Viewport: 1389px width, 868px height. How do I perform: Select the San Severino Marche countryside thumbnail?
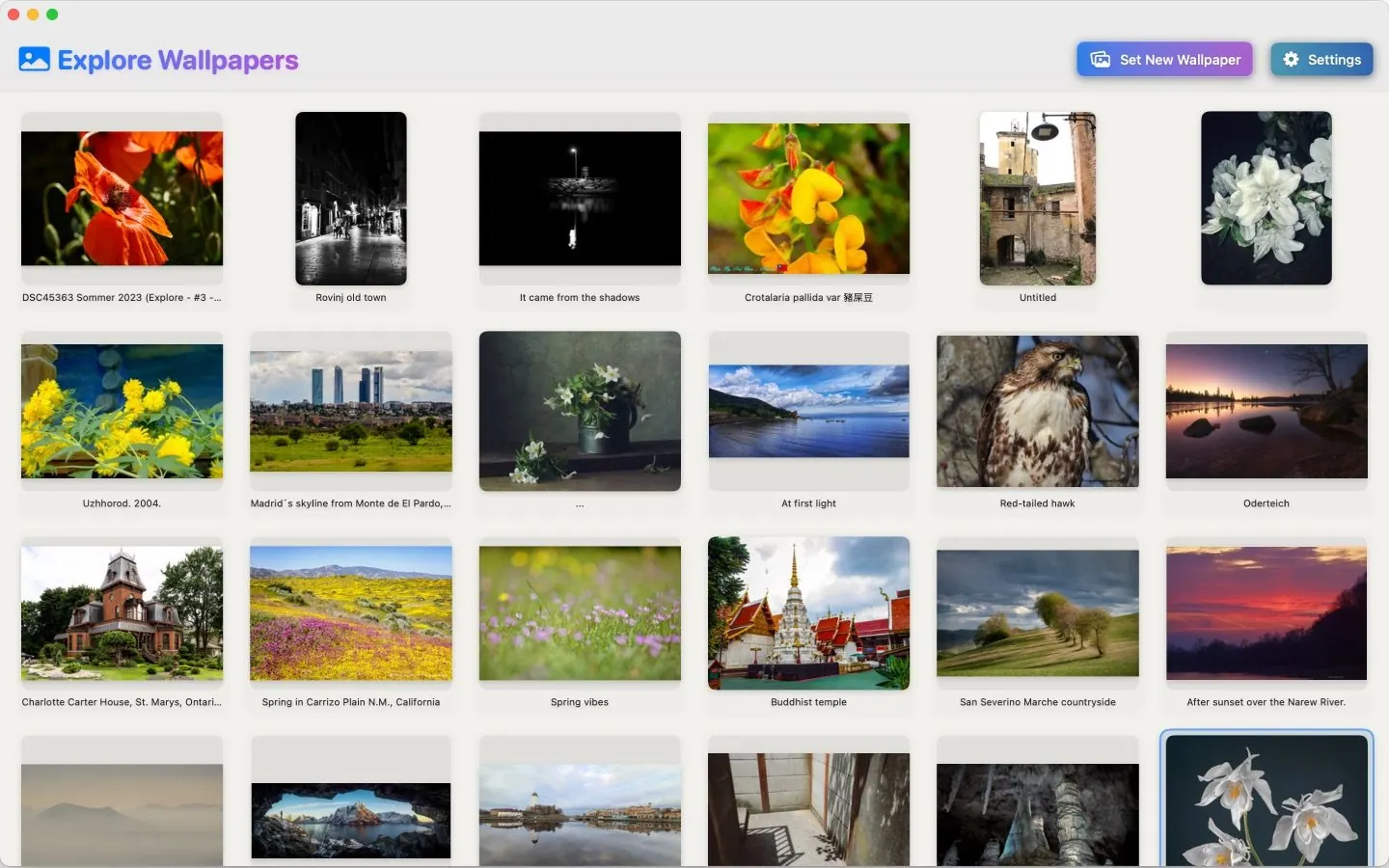pyautogui.click(x=1038, y=613)
